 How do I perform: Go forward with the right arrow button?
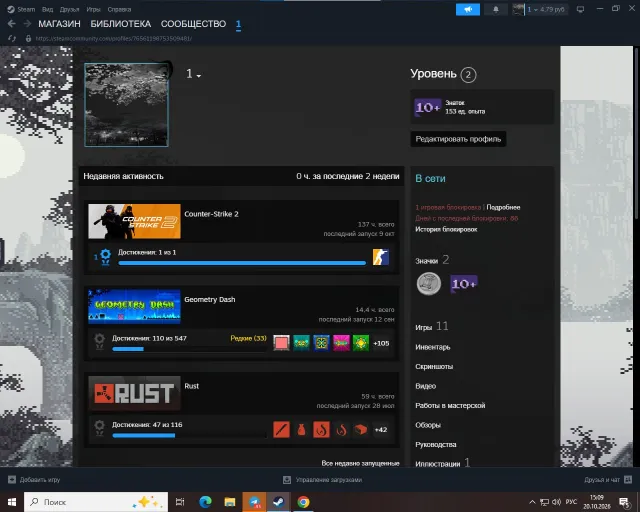[x=27, y=24]
